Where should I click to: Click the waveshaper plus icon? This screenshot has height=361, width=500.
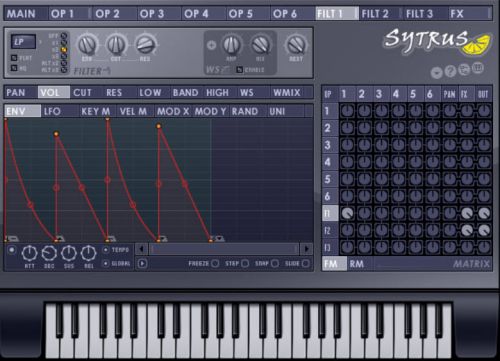click(211, 45)
